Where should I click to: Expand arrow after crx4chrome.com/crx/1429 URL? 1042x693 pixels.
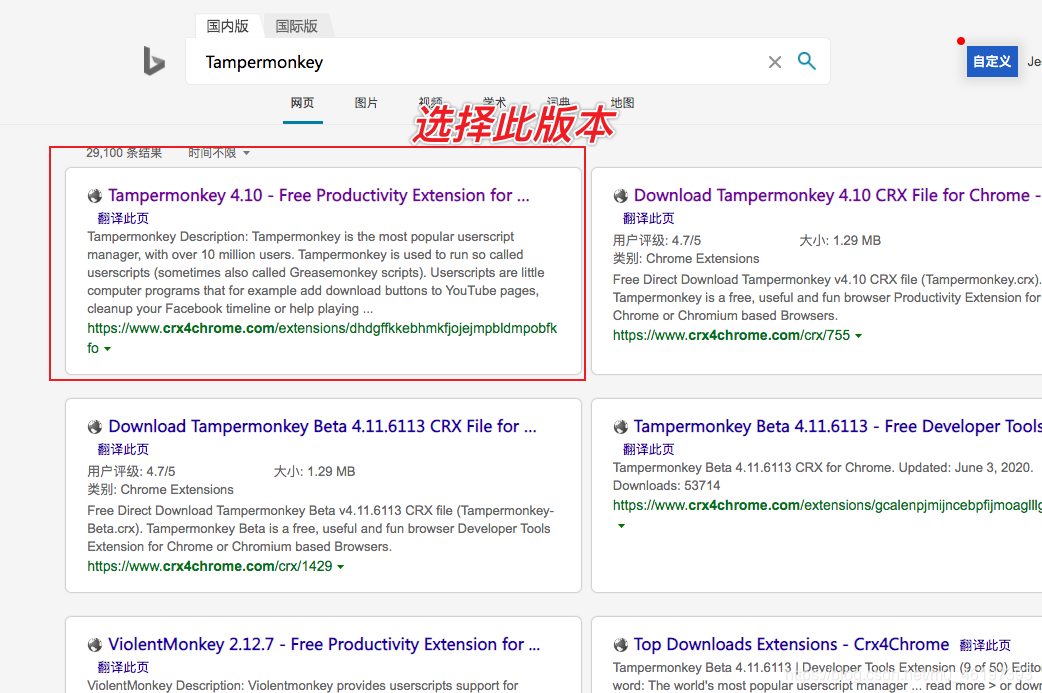(341, 567)
